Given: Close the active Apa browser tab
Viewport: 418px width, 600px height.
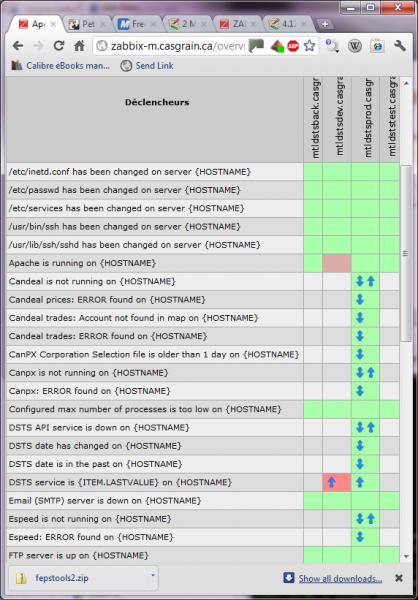Looking at the screenshot, I should click(53, 24).
